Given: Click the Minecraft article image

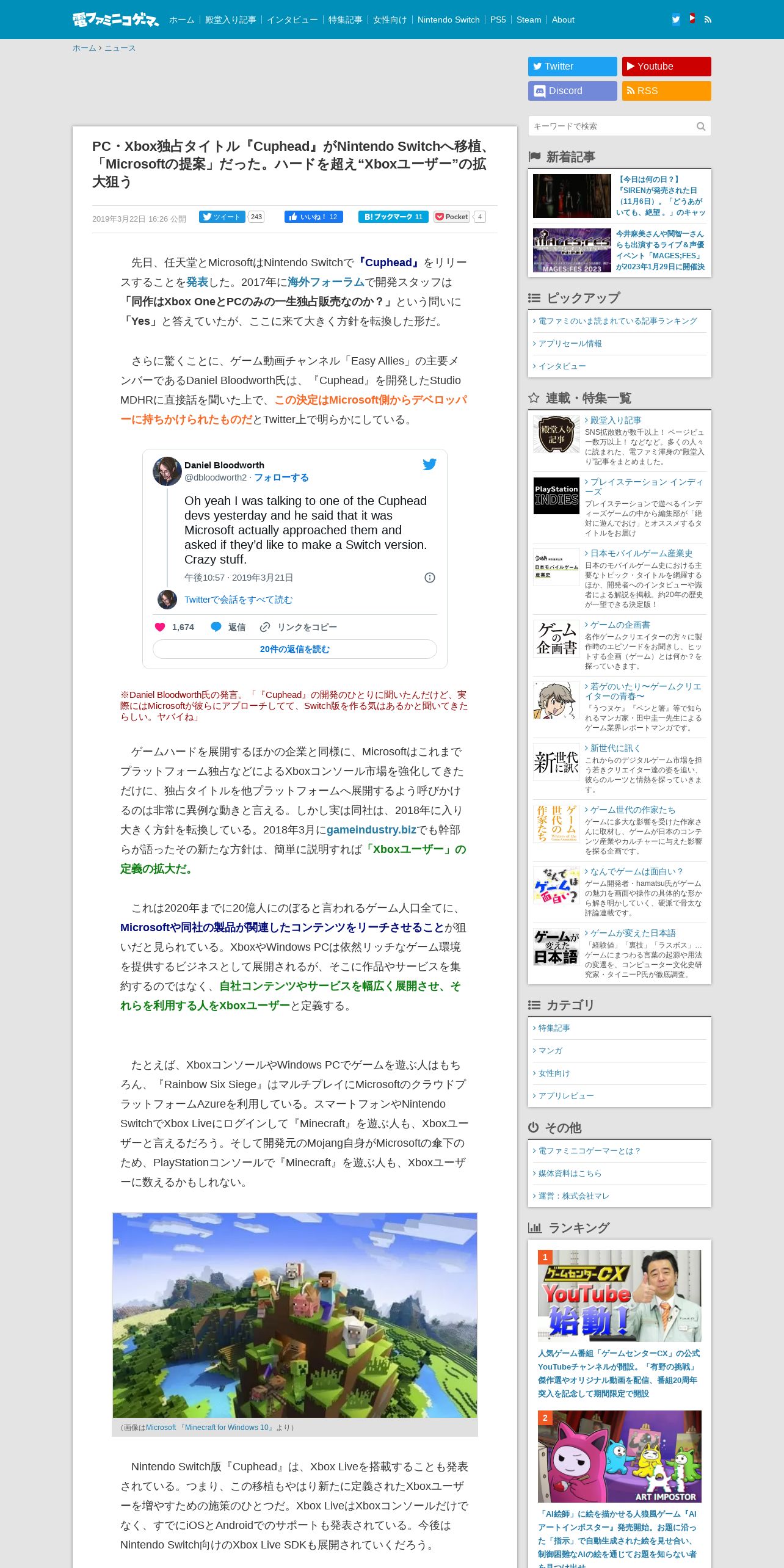Looking at the screenshot, I should click(295, 1315).
